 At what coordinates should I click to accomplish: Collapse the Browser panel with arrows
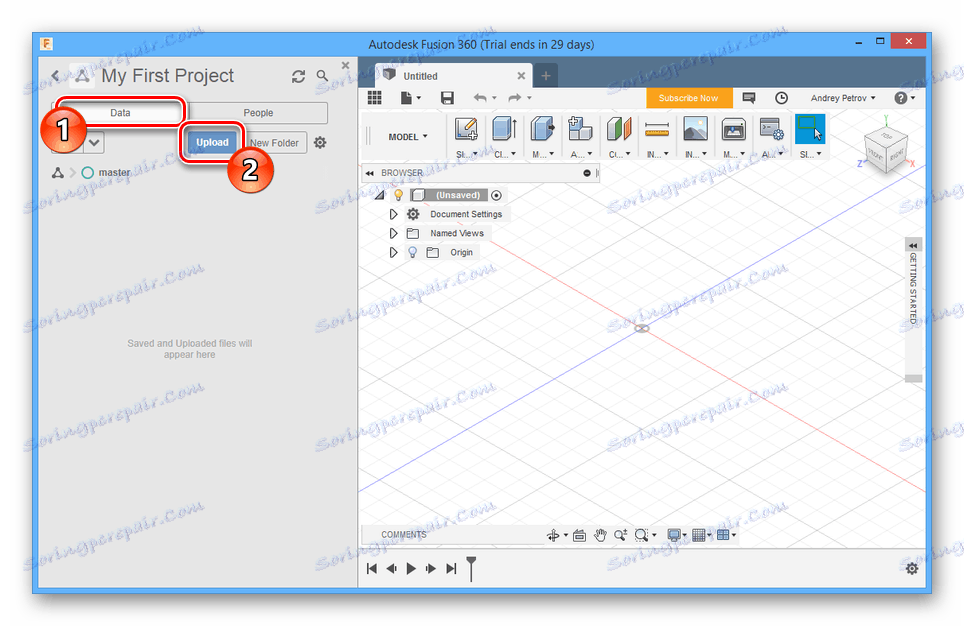(369, 173)
